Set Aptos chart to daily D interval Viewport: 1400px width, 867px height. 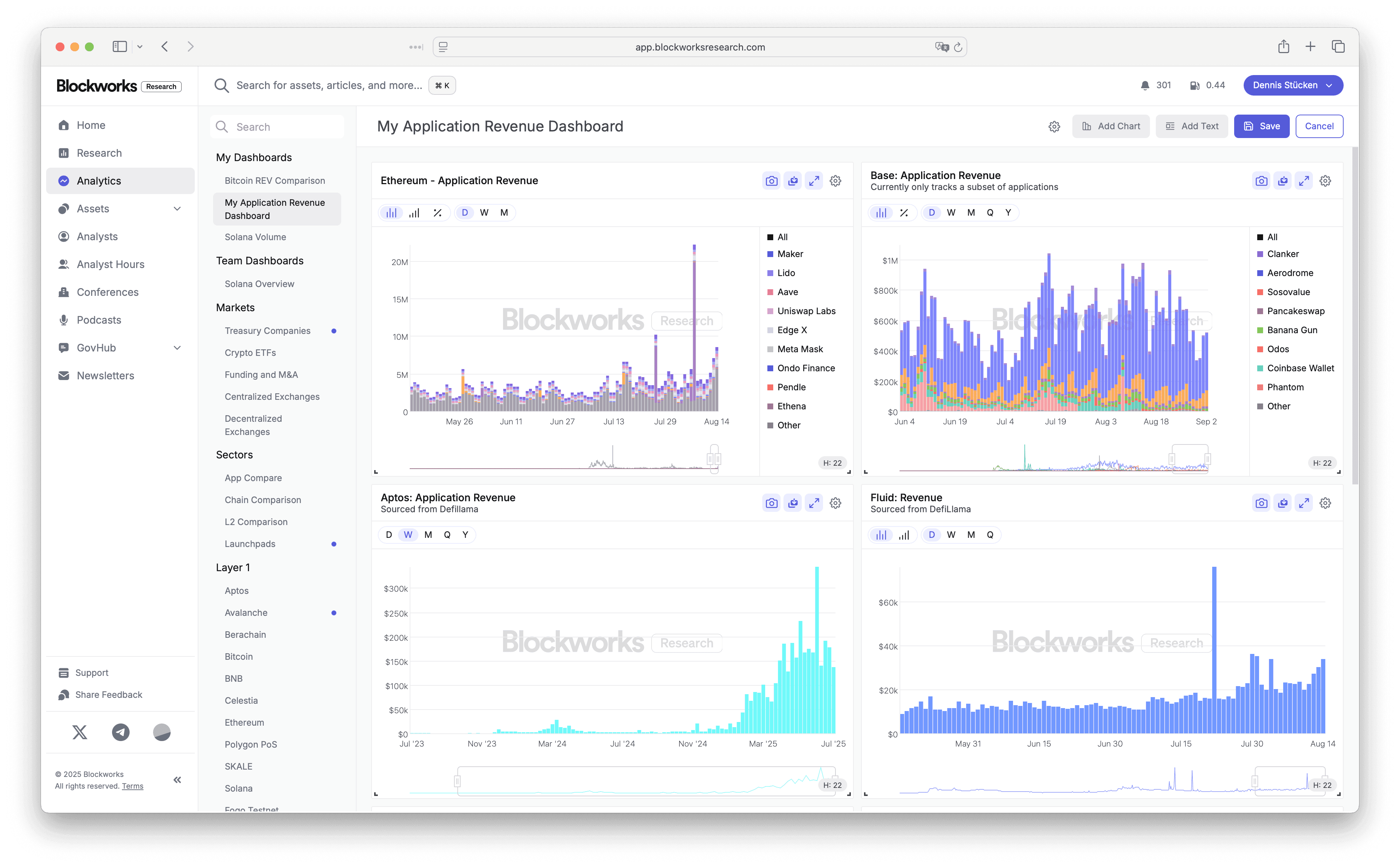click(389, 535)
